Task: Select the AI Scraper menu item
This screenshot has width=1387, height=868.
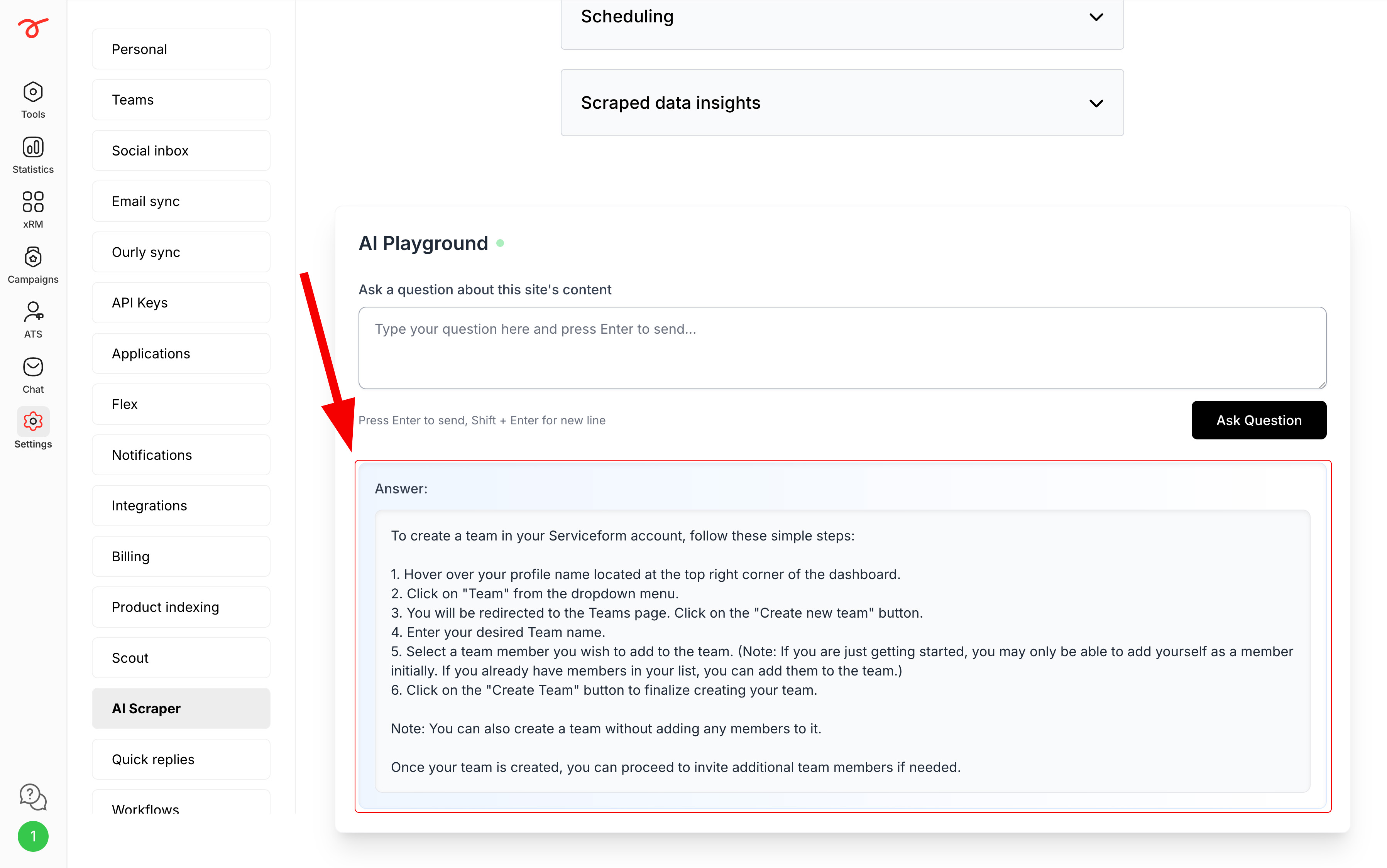Action: [x=181, y=708]
